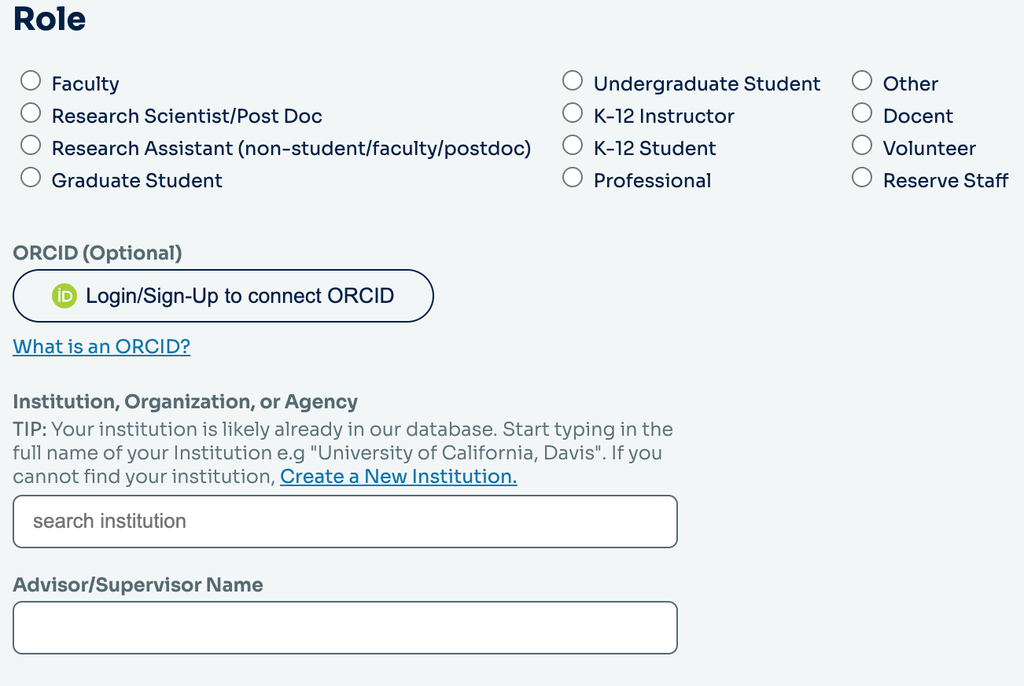
Task: Pick Professional as your role
Action: click(x=573, y=177)
